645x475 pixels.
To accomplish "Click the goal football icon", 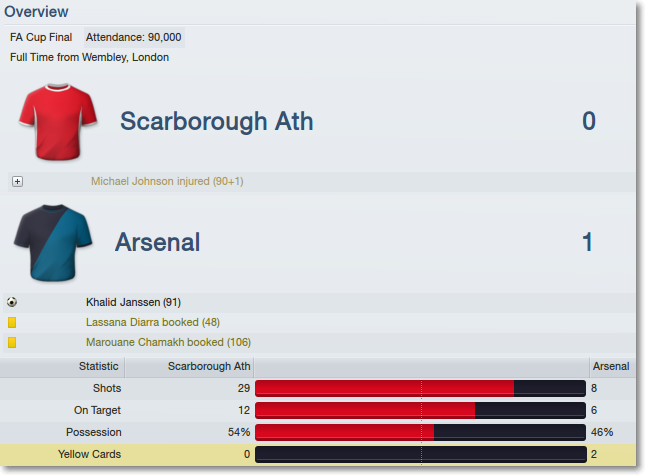I will tap(12, 302).
